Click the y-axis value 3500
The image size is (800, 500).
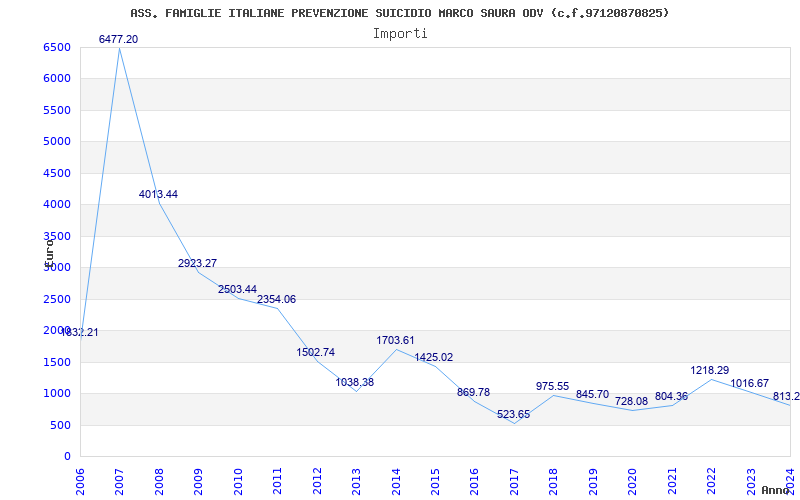(x=57, y=236)
